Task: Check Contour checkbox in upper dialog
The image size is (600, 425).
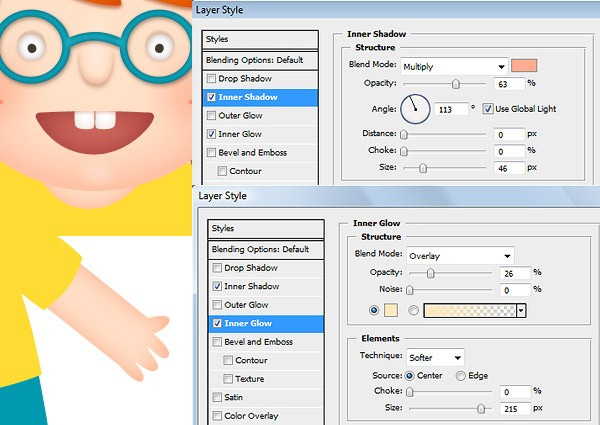Action: click(x=222, y=171)
